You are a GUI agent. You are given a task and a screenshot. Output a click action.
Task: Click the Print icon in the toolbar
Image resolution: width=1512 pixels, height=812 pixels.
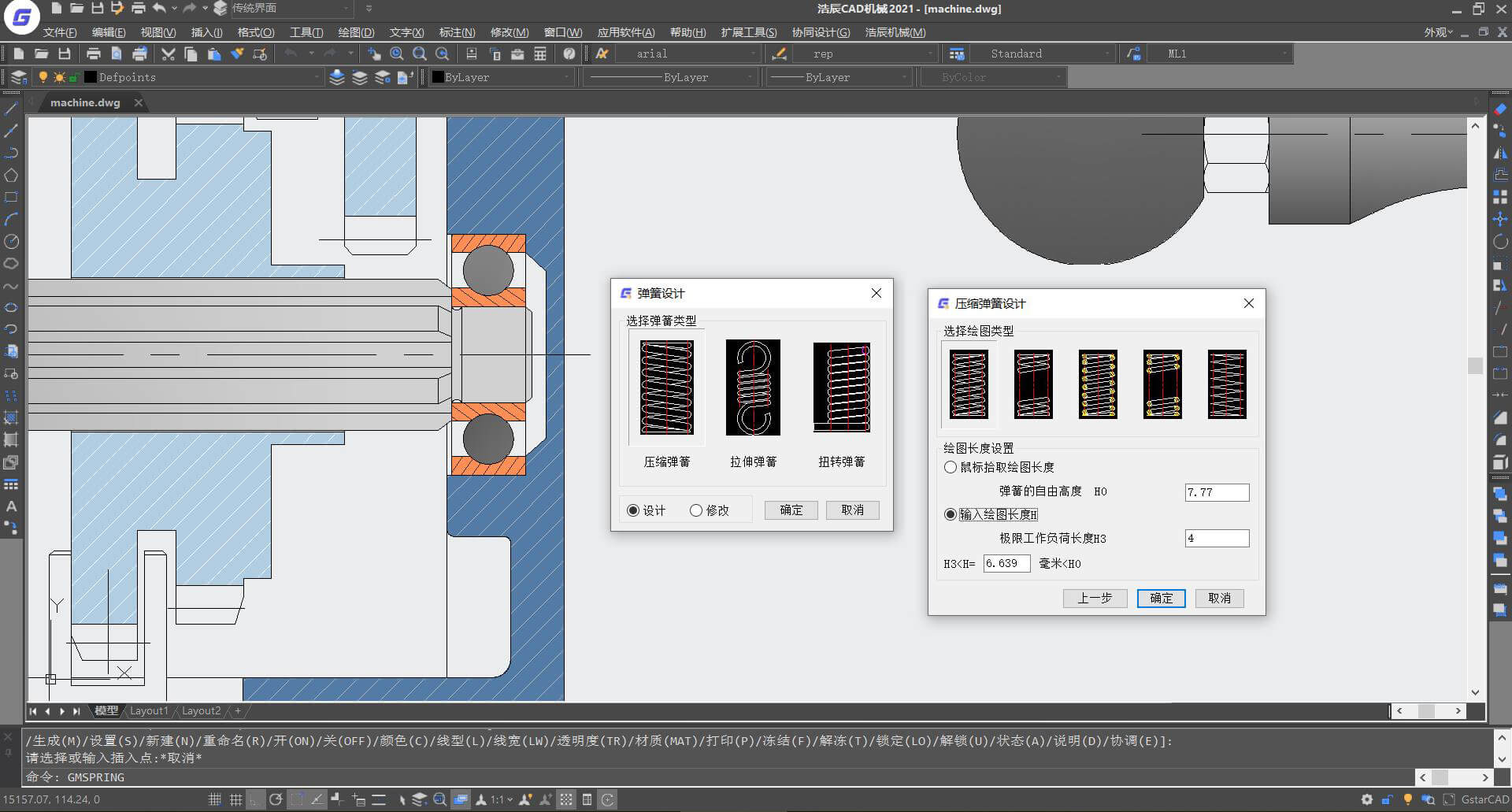click(x=93, y=54)
